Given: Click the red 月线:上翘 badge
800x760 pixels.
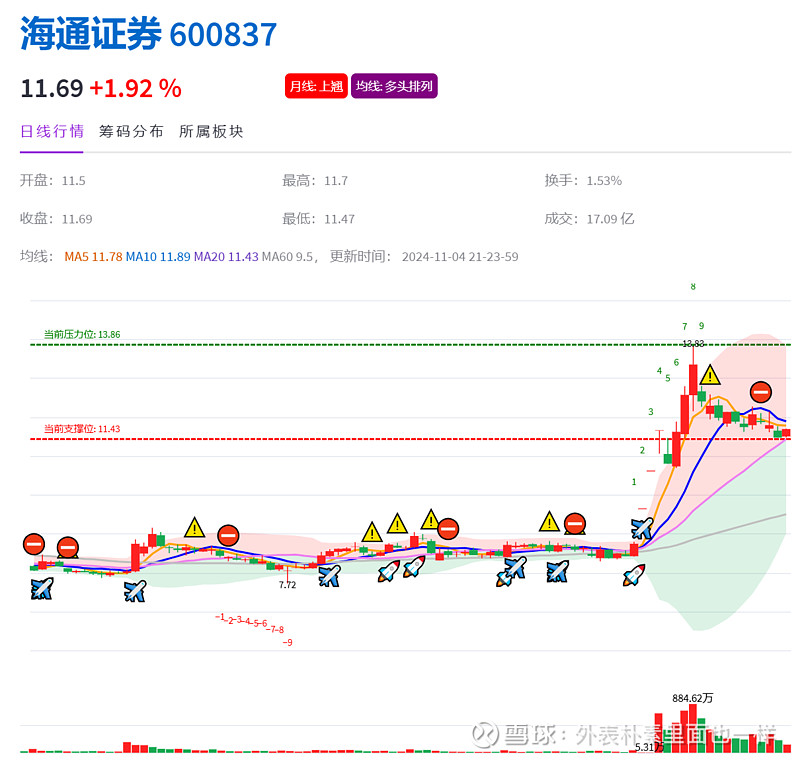Looking at the screenshot, I should click(x=316, y=86).
